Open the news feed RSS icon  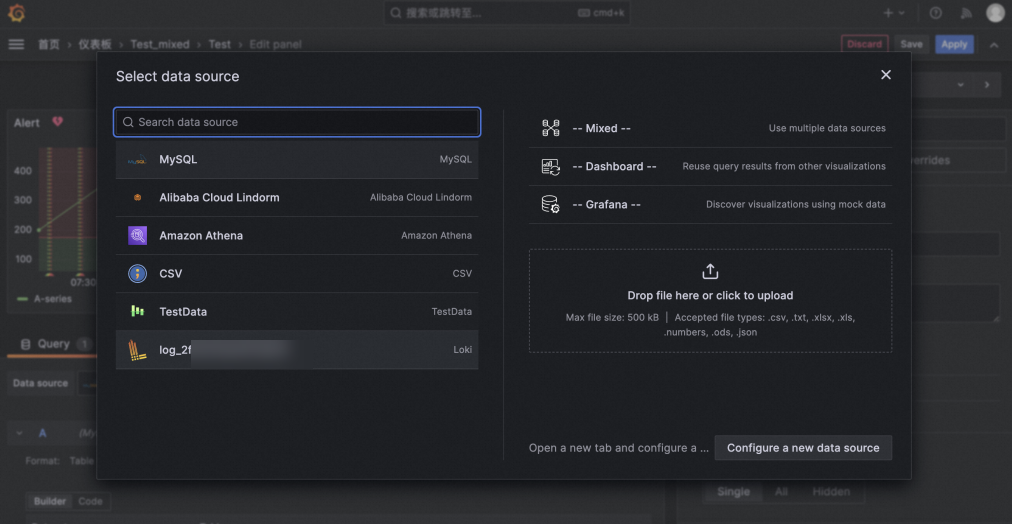point(966,13)
